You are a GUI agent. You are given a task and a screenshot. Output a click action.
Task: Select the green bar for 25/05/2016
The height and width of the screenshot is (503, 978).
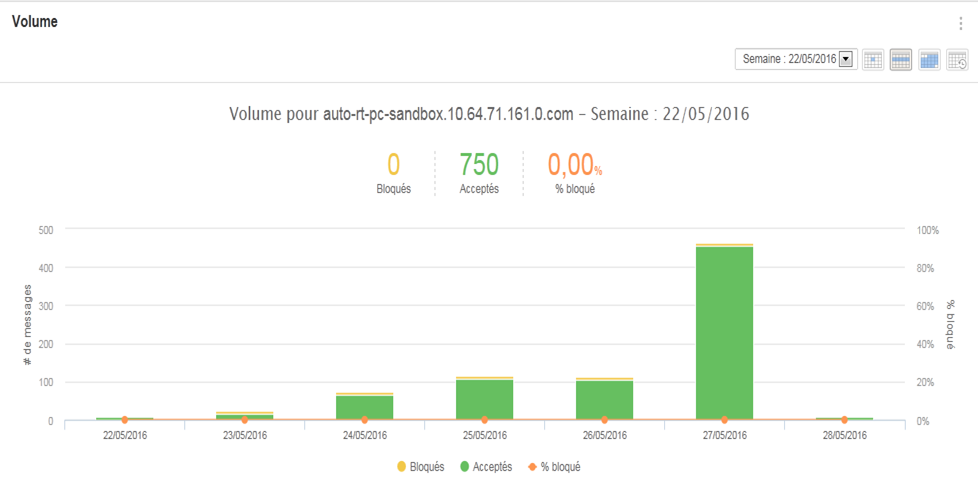pos(484,399)
